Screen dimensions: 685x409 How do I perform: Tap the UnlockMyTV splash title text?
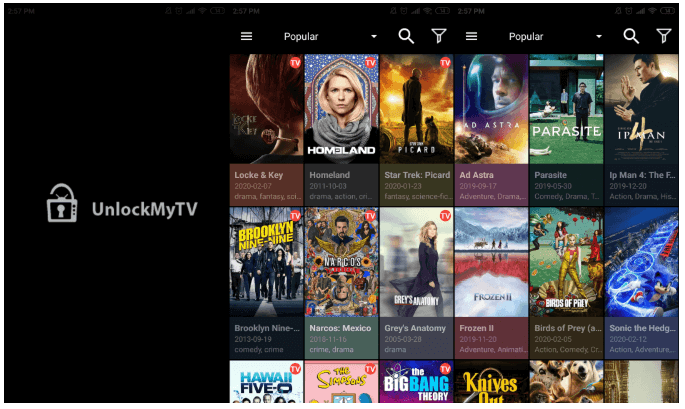(x=145, y=209)
